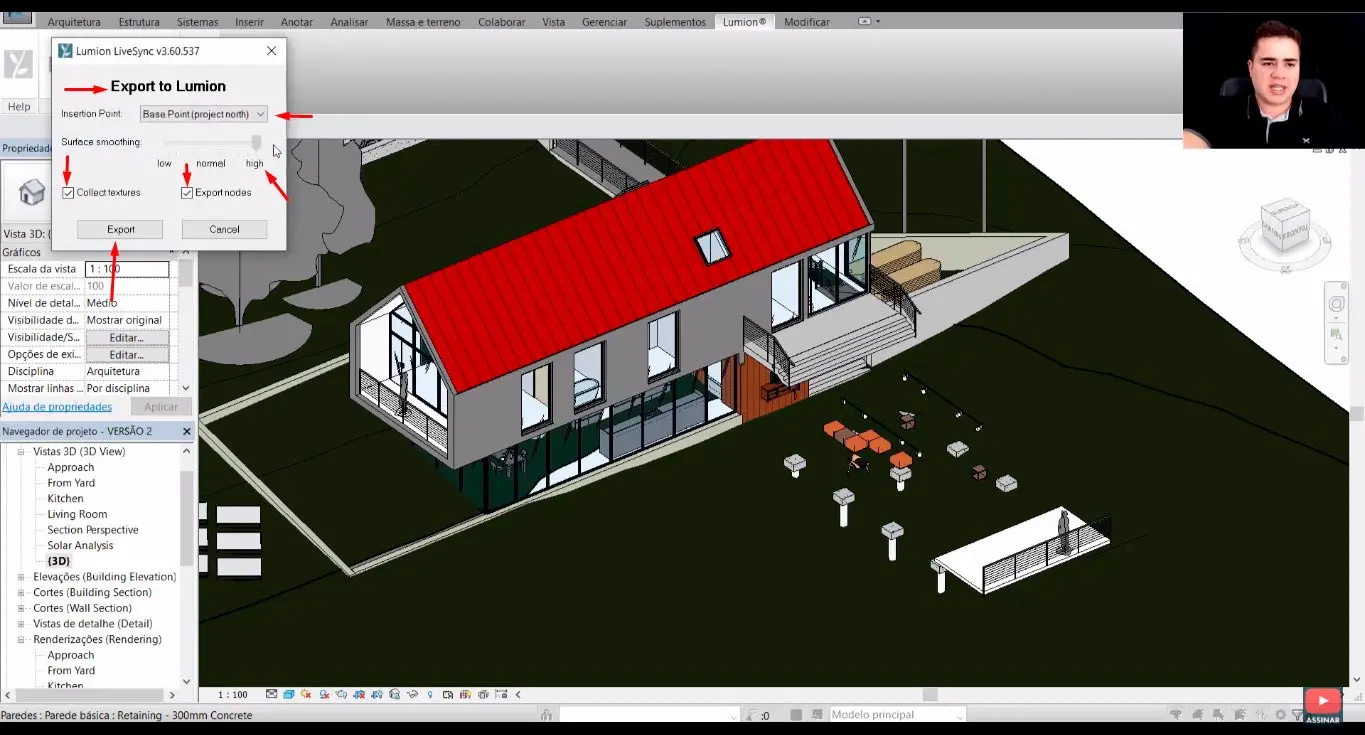The height and width of the screenshot is (735, 1365).
Task: Click the Escala da vista 1:100 field
Action: coord(127,269)
